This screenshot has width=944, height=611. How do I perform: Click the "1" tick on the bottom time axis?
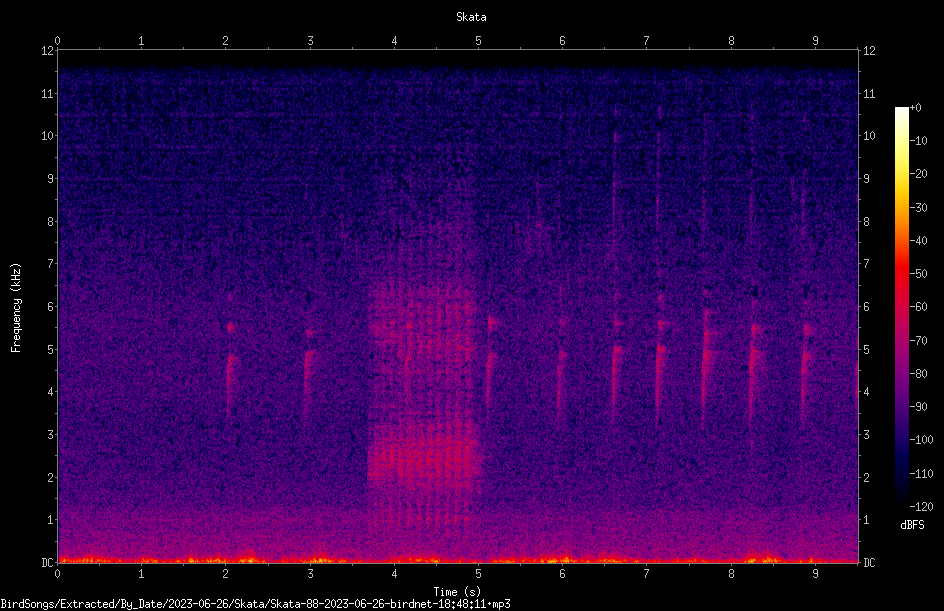[x=141, y=574]
